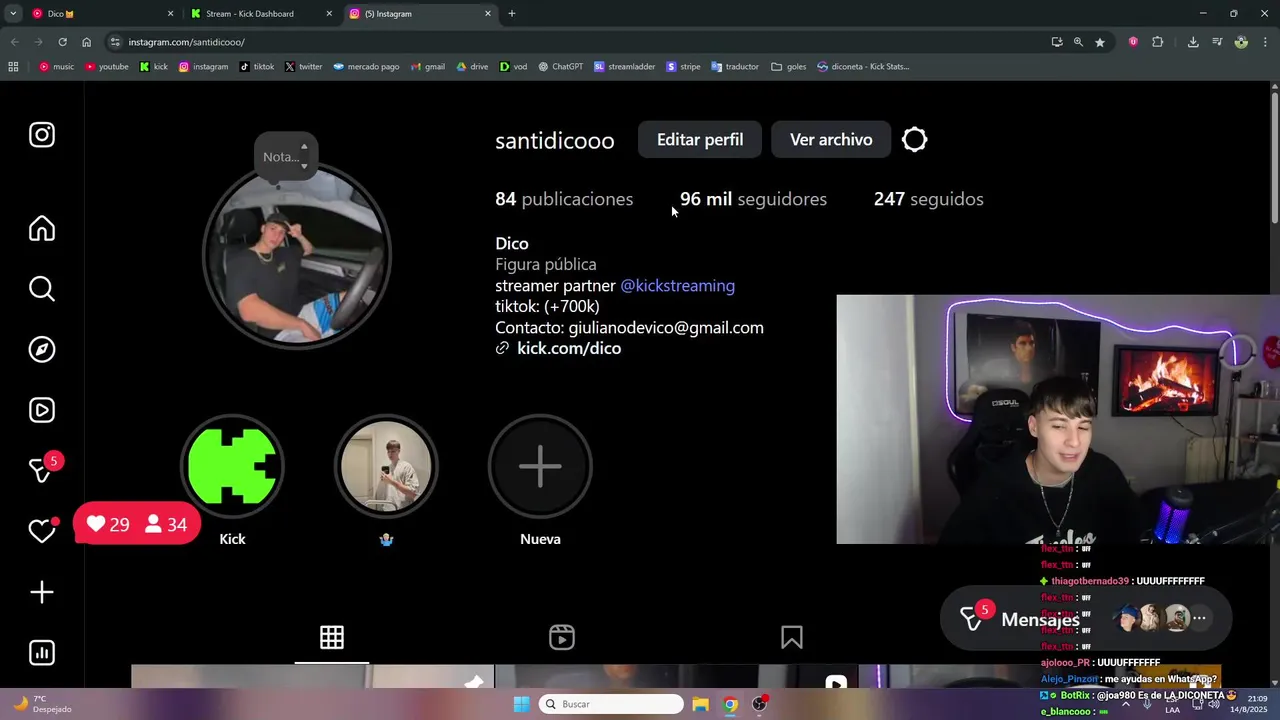Open the floating Mensajes panel
Screen dimensions: 1280x720
[1086, 619]
